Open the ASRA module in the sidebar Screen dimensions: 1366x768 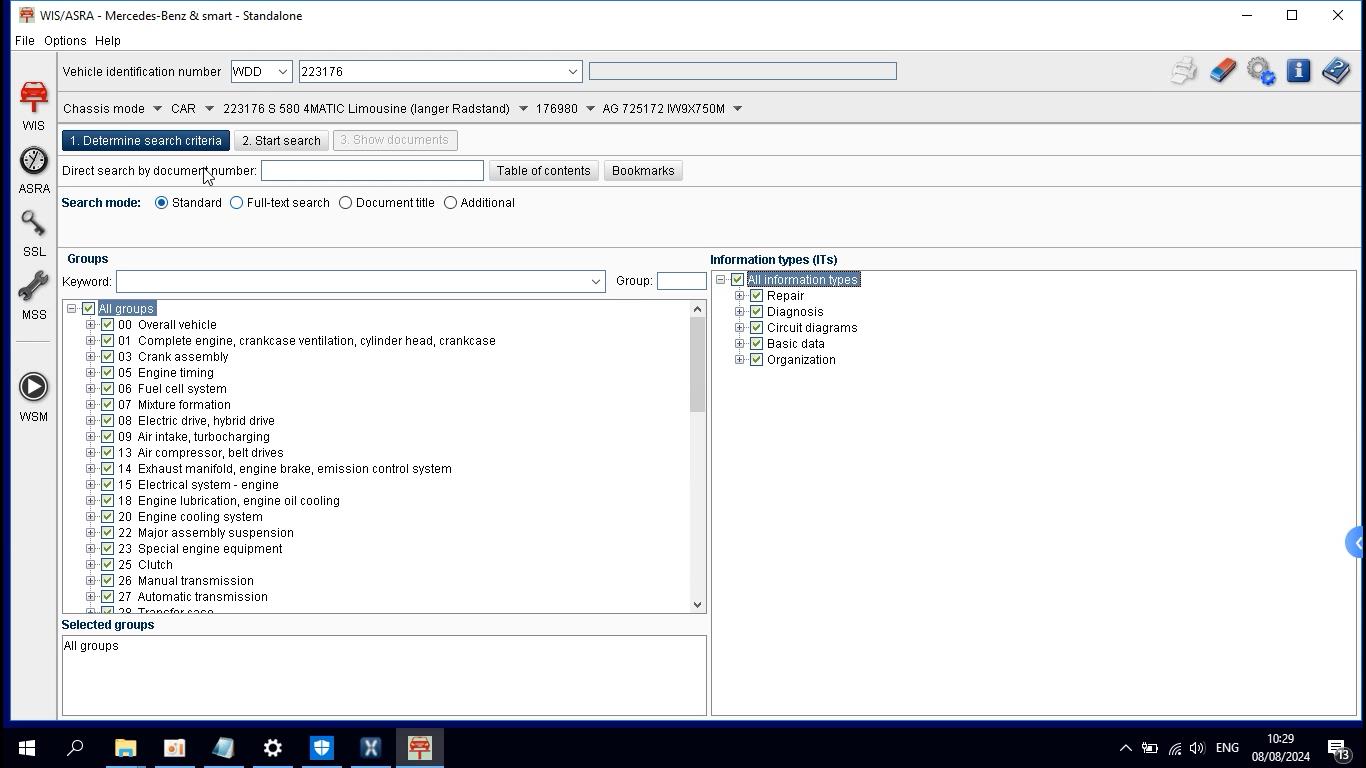coord(33,170)
